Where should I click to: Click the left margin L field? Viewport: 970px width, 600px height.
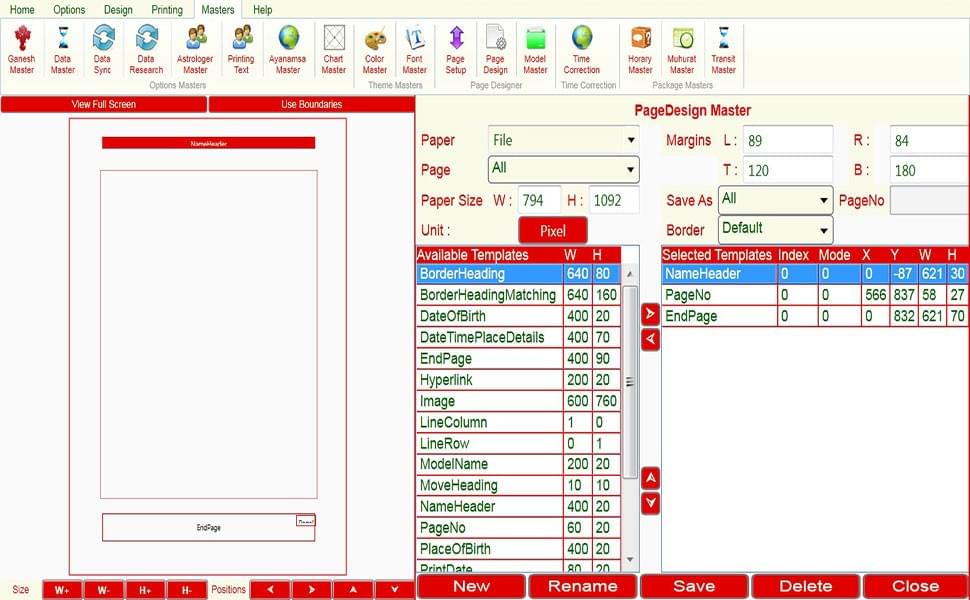[x=788, y=140]
